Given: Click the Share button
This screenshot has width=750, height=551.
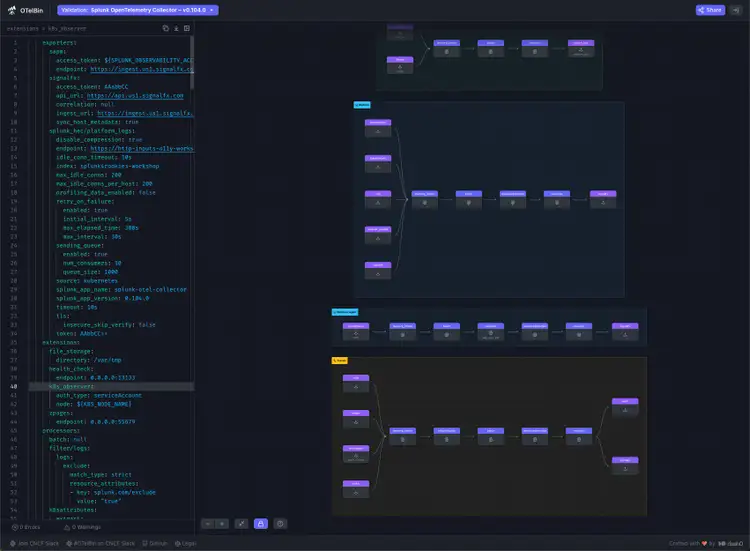Looking at the screenshot, I should coord(710,10).
